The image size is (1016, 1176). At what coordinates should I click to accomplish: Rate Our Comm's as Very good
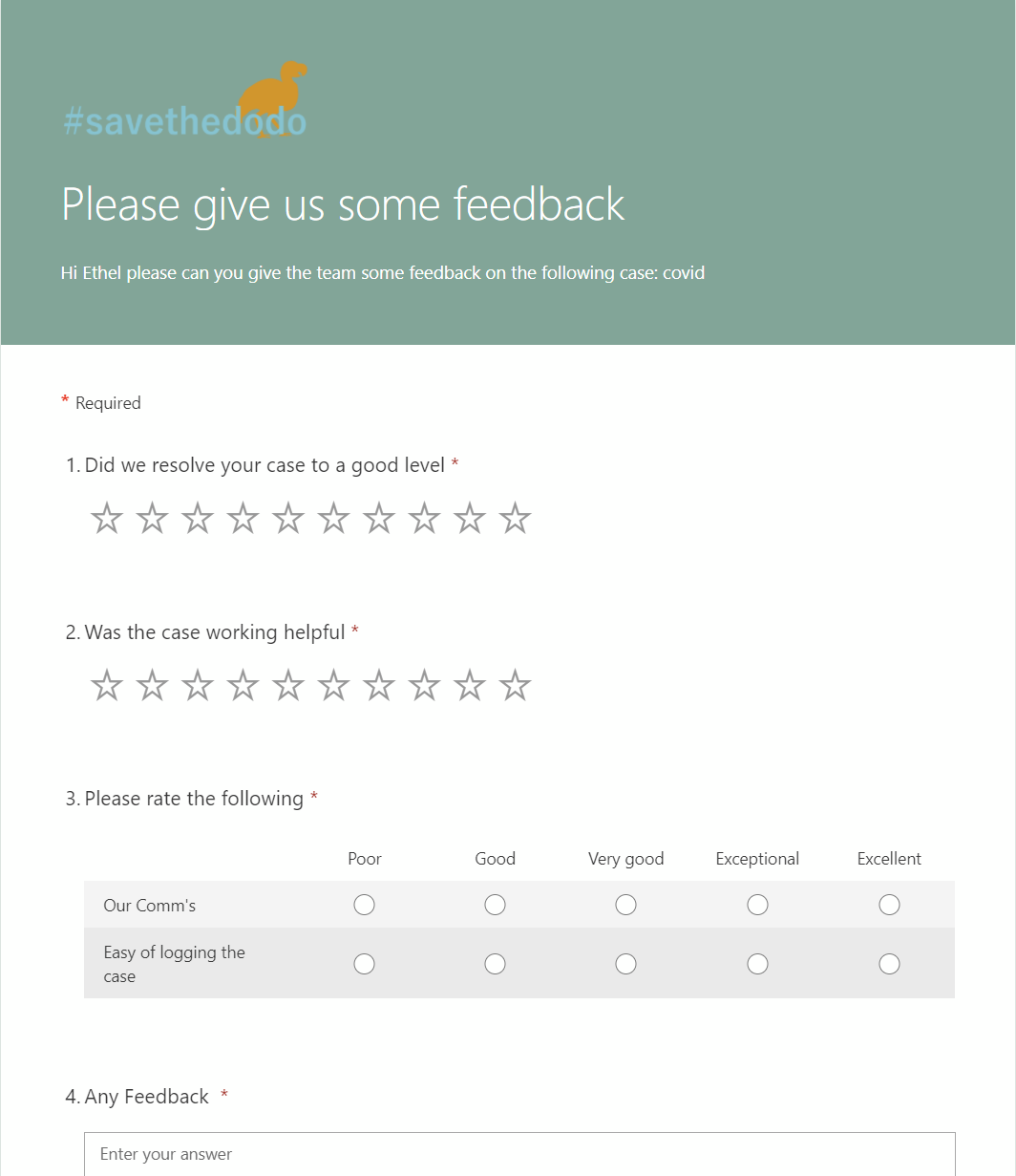[625, 905]
